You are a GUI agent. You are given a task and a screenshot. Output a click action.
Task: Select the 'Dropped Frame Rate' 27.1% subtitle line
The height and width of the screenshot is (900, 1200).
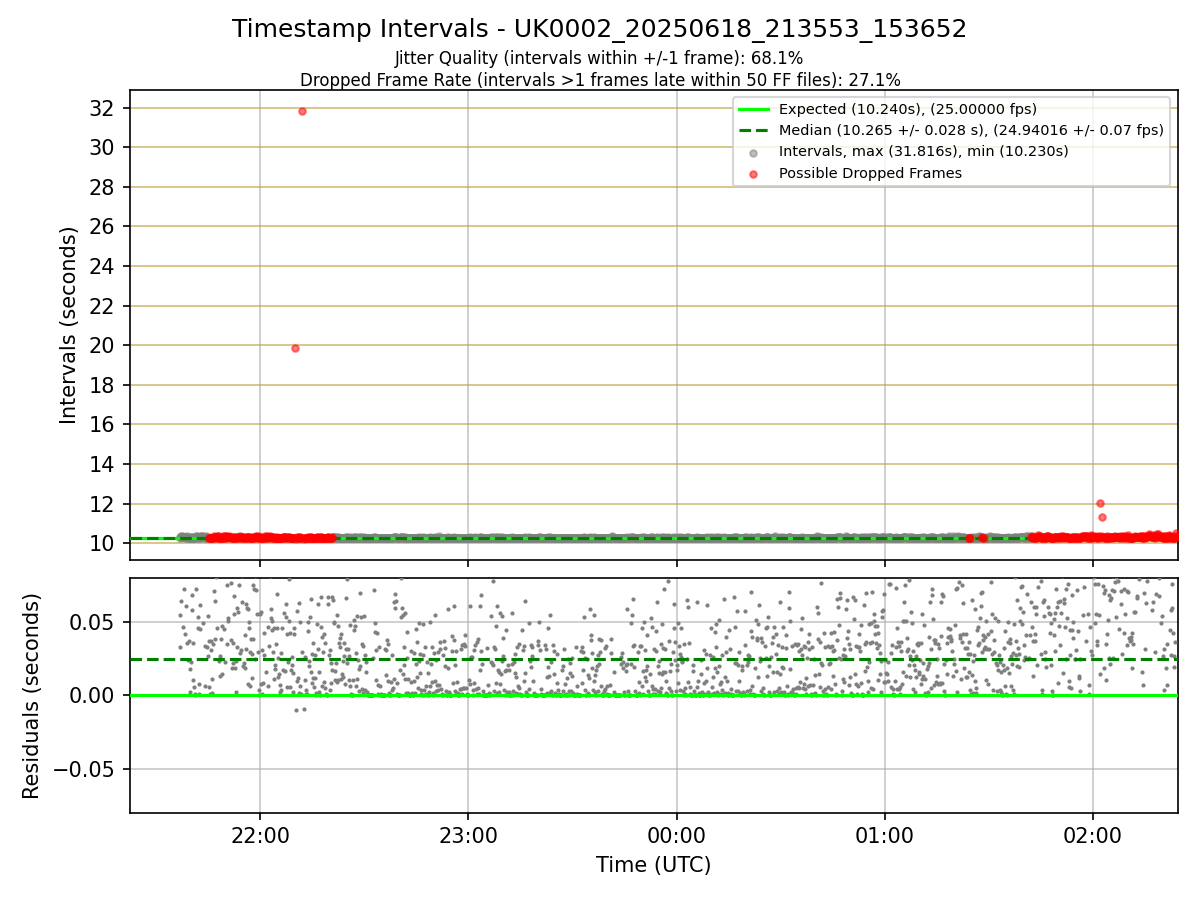tap(599, 80)
